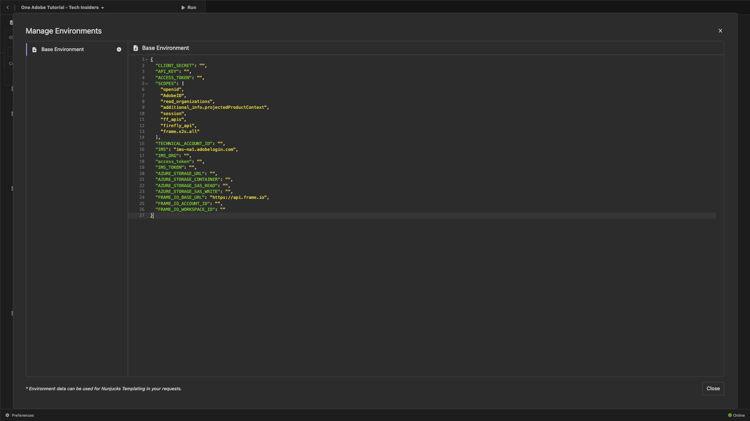Click the "FRAME_IO_ACCOUNT_ID" line
750x421 pixels.
point(188,203)
